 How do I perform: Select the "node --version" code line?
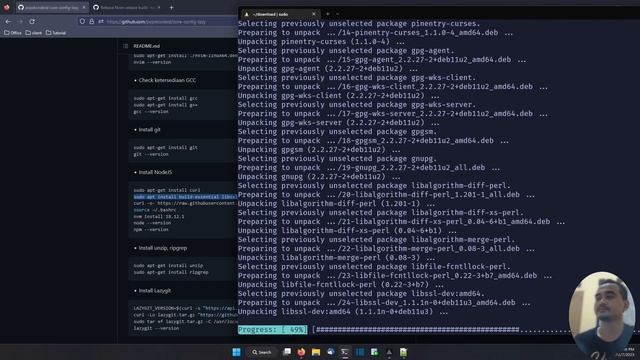[152, 223]
